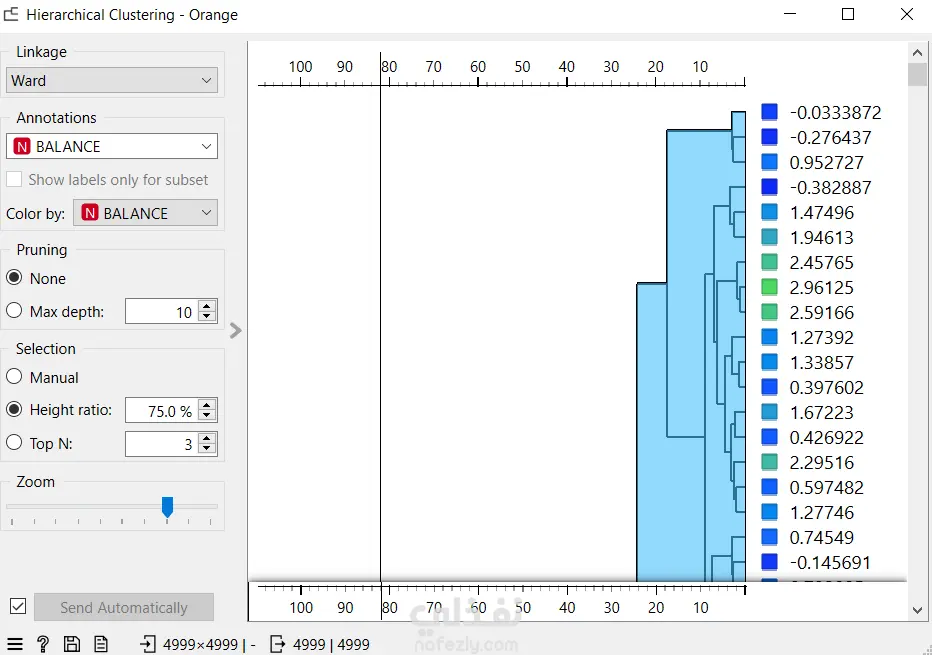Toggle the Send Automatically checkbox
932x655 pixels.
[18, 607]
